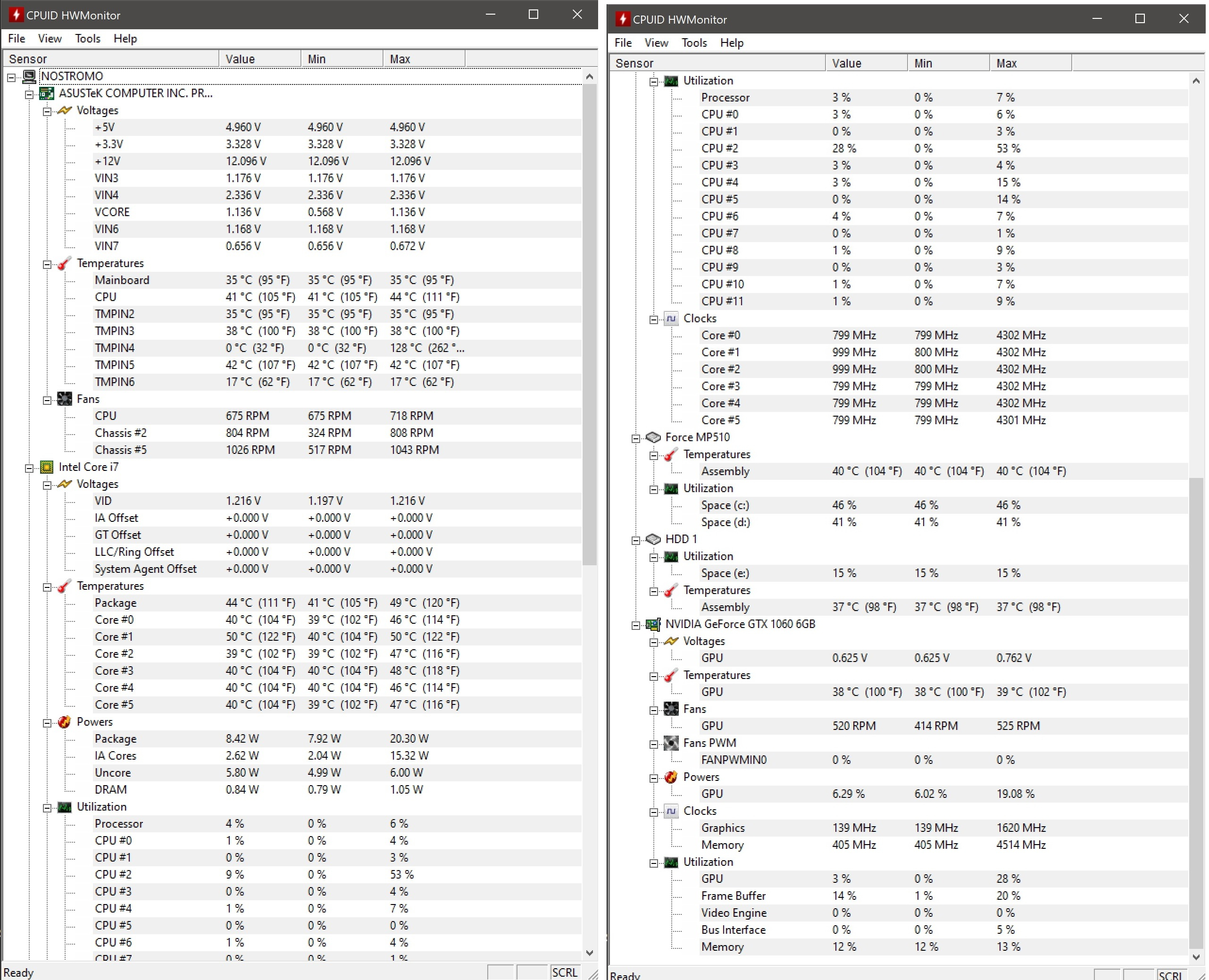Click the NOSTROMO computer icon
This screenshot has width=1209, height=980.
pyautogui.click(x=29, y=76)
